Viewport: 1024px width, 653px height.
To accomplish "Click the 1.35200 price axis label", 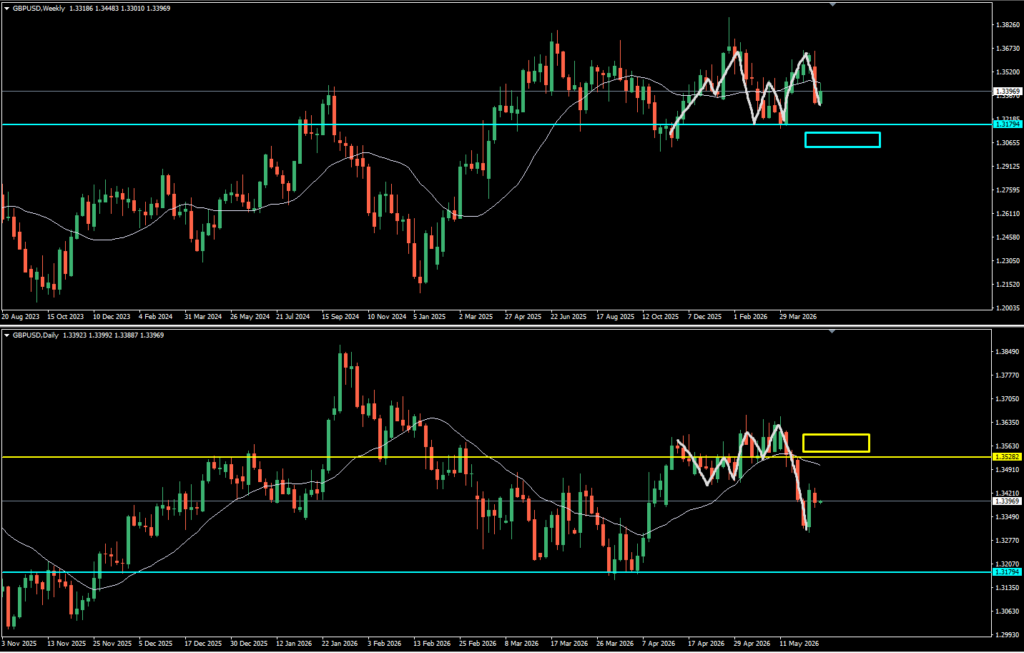I will [x=1009, y=72].
